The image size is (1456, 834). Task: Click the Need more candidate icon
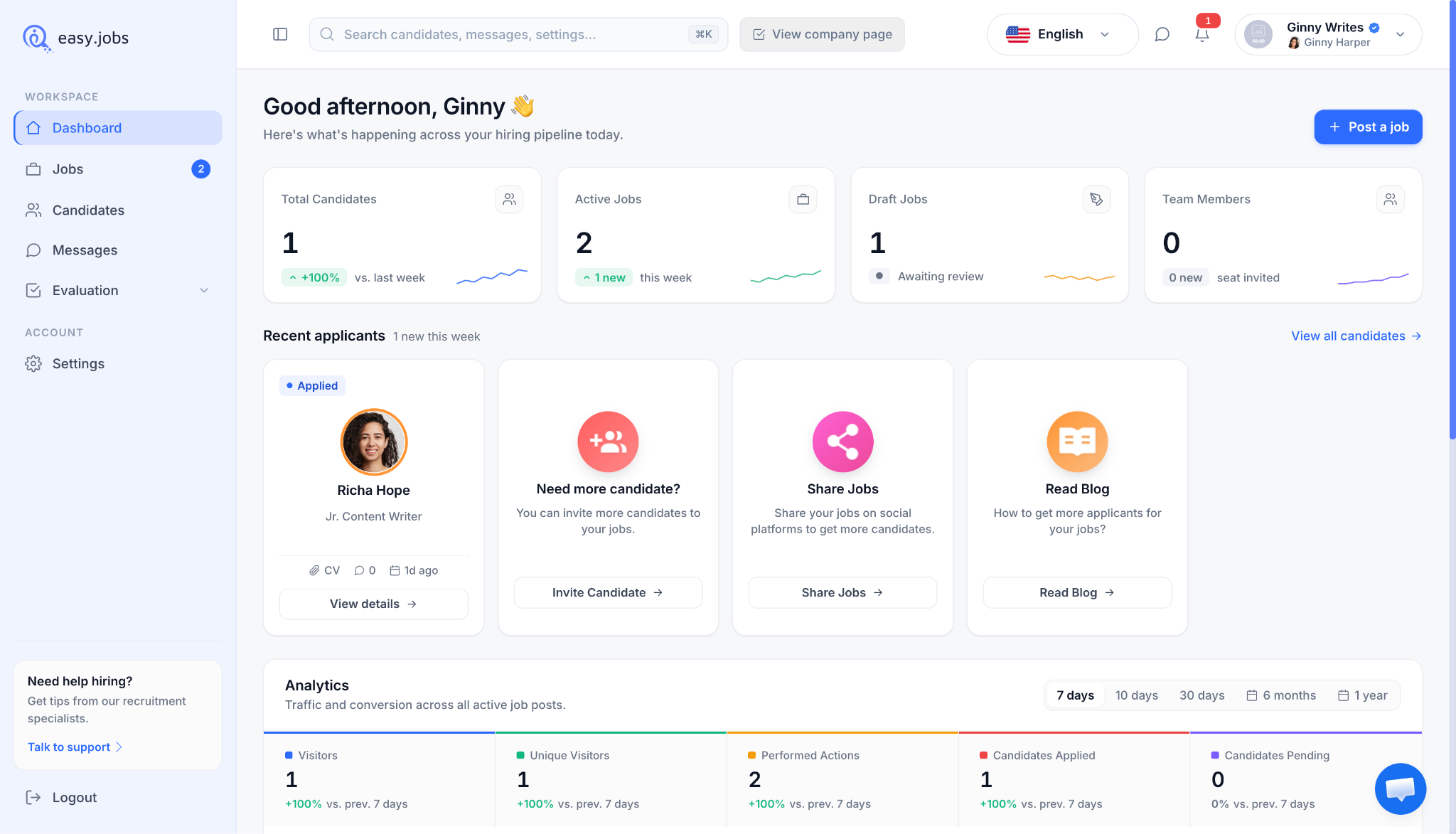click(x=608, y=442)
